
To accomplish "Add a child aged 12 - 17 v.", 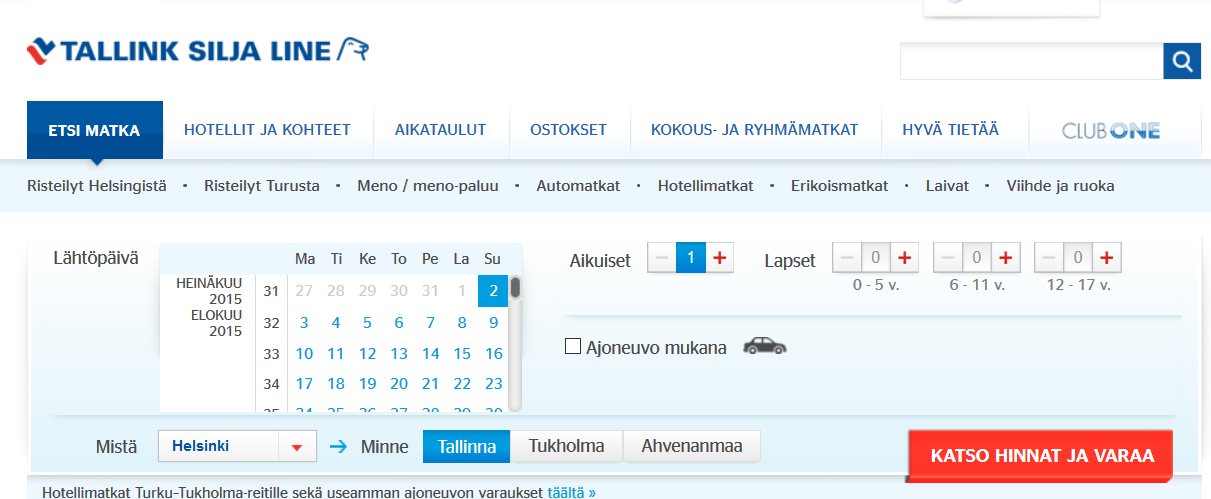I will 1106,259.
